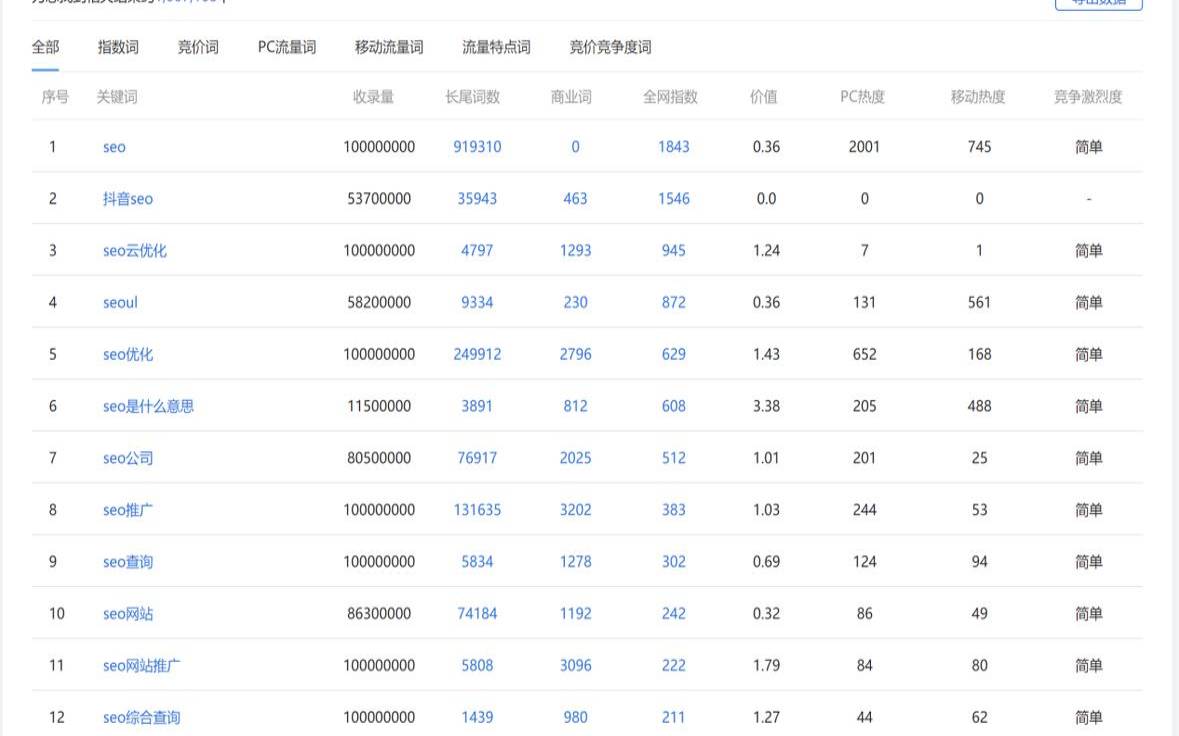Click long-tail count 76917
The width and height of the screenshot is (1179, 736).
click(x=477, y=459)
